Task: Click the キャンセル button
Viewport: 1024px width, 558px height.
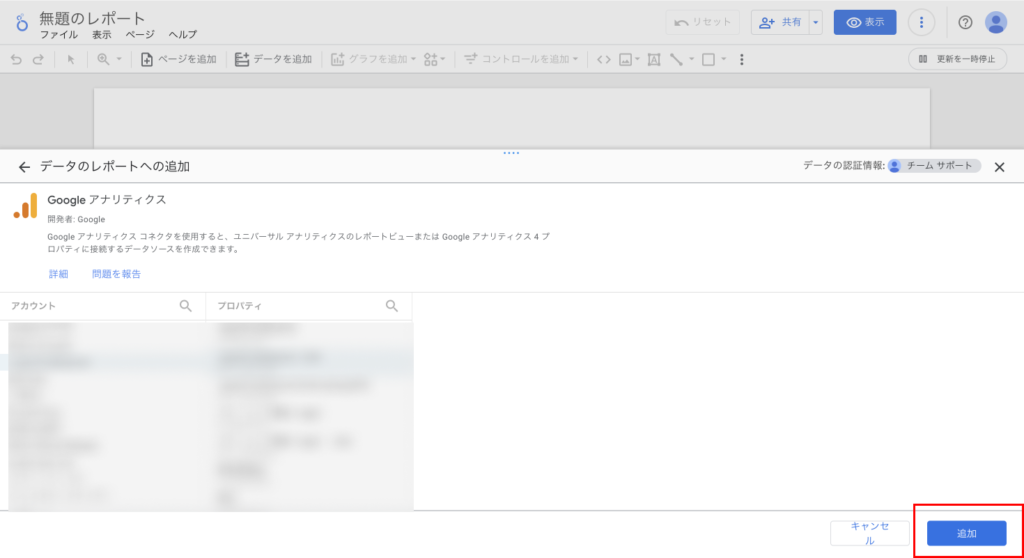Action: [x=869, y=533]
